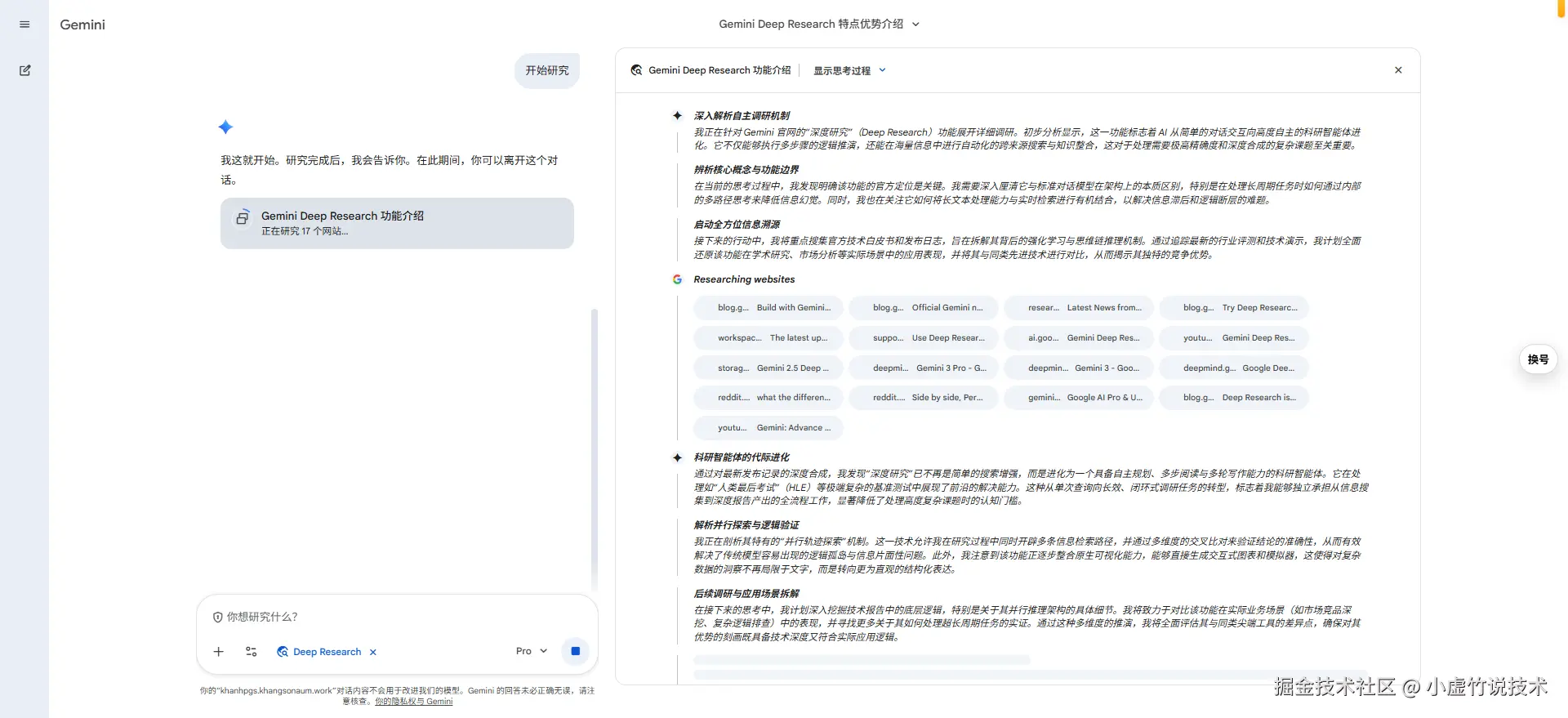The width and height of the screenshot is (1568, 718).
Task: Open the 你的隐私权与 Gemini link
Action: click(x=413, y=702)
